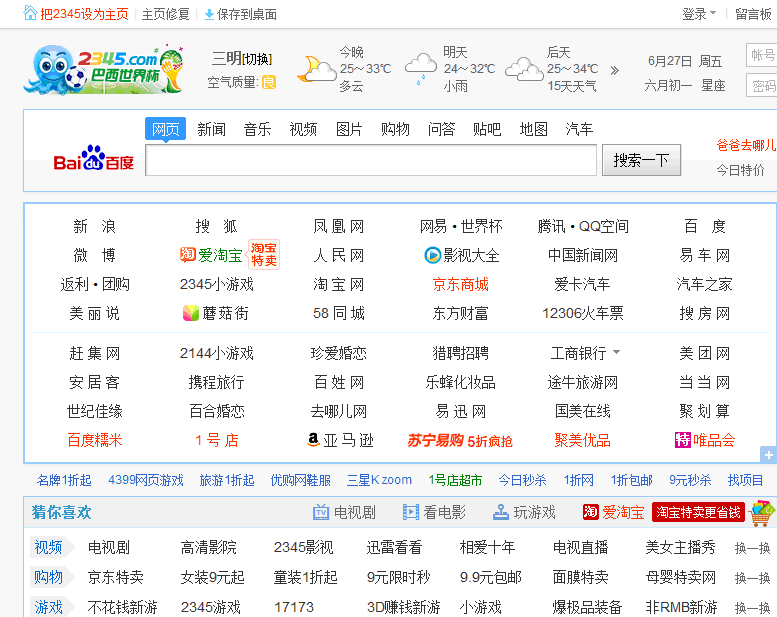The width and height of the screenshot is (777, 617).
Task: Click the 密码 input field
Action: pyautogui.click(x=762, y=86)
